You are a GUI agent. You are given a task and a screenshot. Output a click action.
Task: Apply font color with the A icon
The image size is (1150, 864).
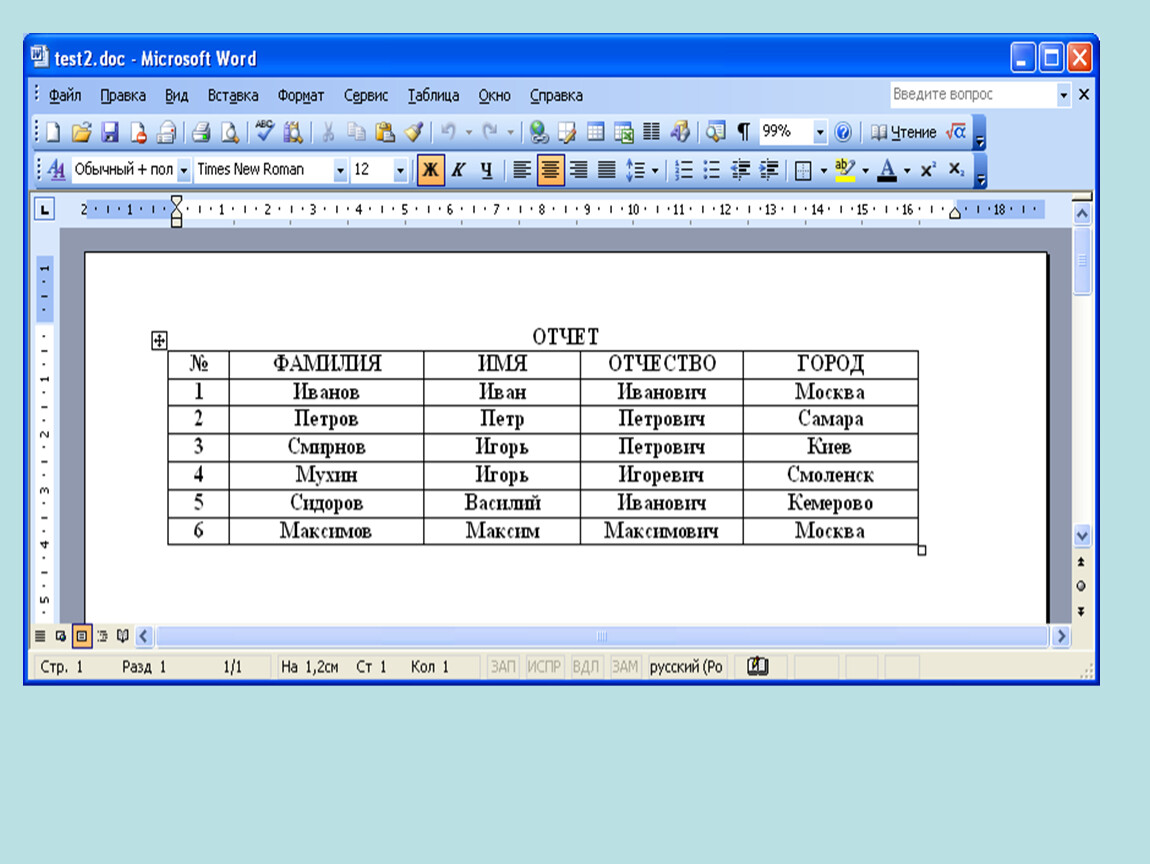point(887,170)
